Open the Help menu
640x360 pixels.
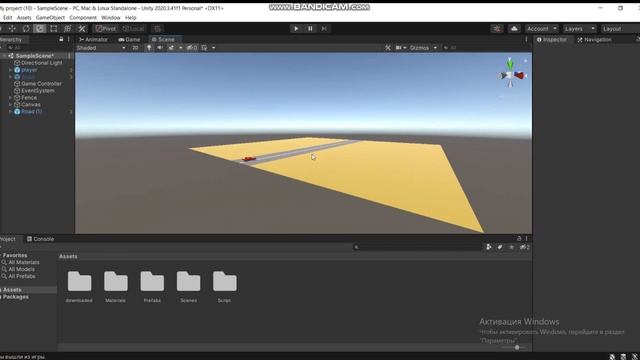131,18
